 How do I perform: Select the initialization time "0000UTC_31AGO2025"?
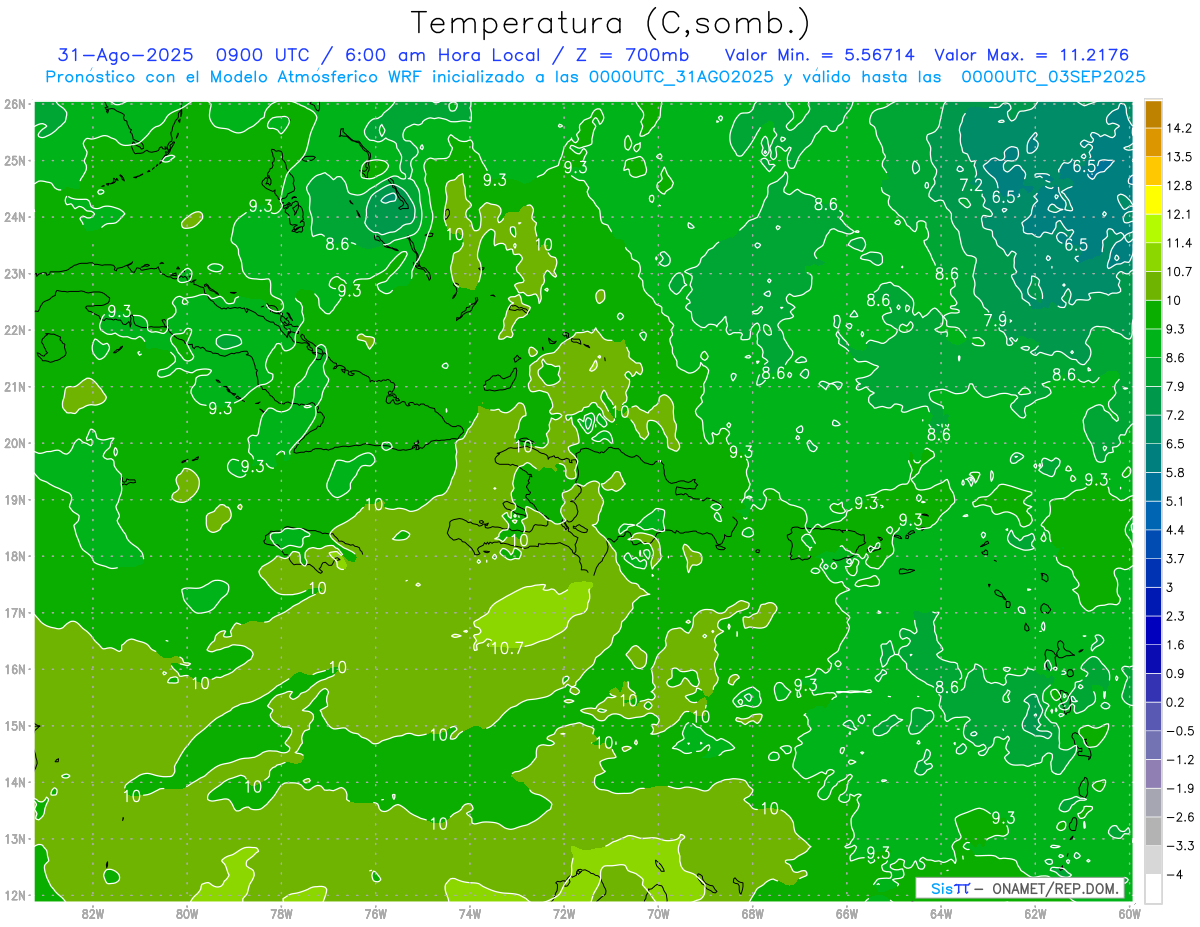pyautogui.click(x=681, y=77)
